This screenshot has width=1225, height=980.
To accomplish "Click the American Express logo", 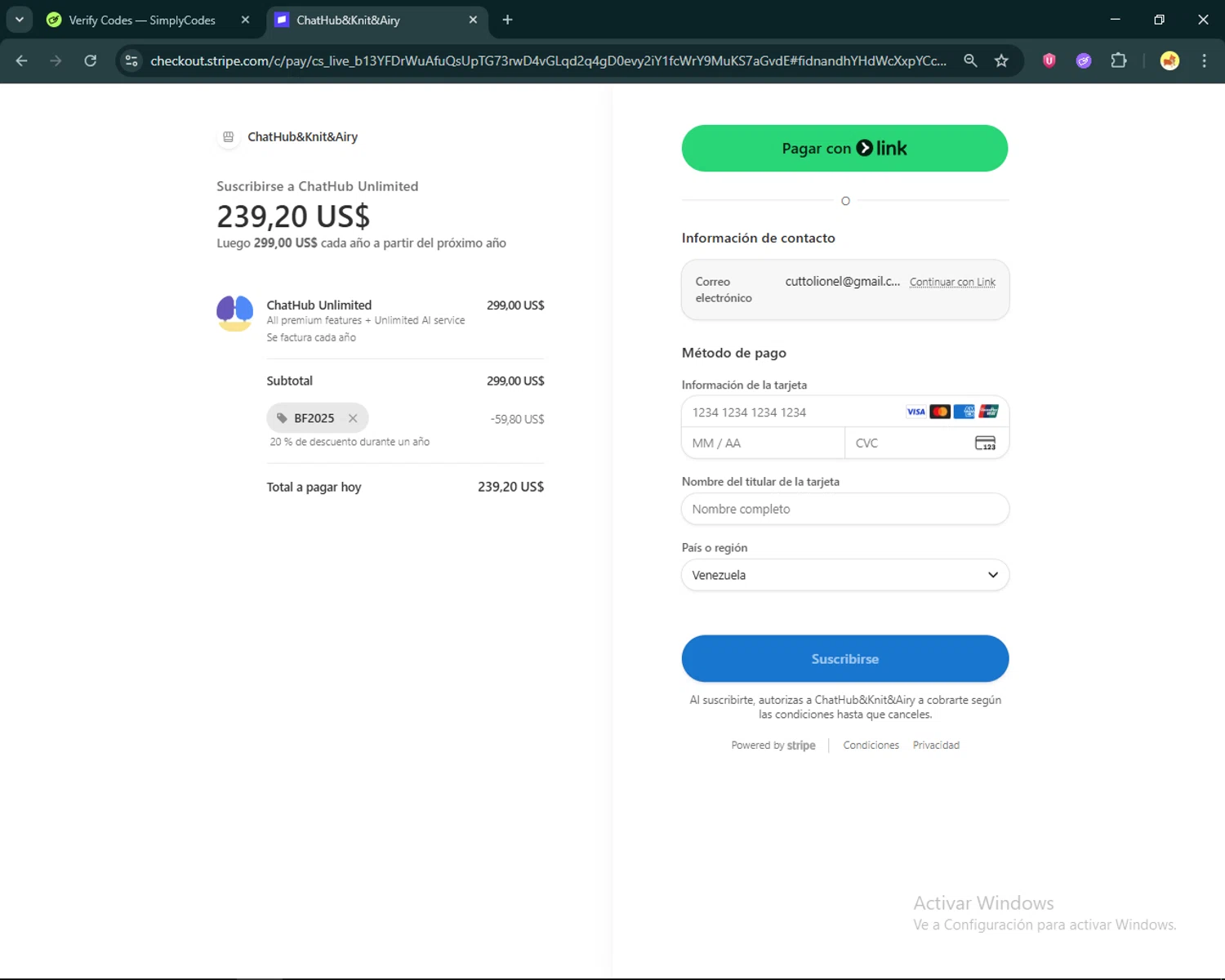I will [x=964, y=412].
